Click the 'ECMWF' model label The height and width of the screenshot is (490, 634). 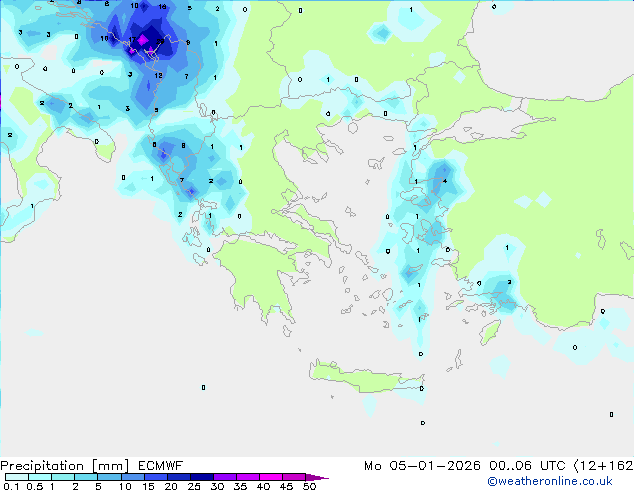[x=161, y=466]
